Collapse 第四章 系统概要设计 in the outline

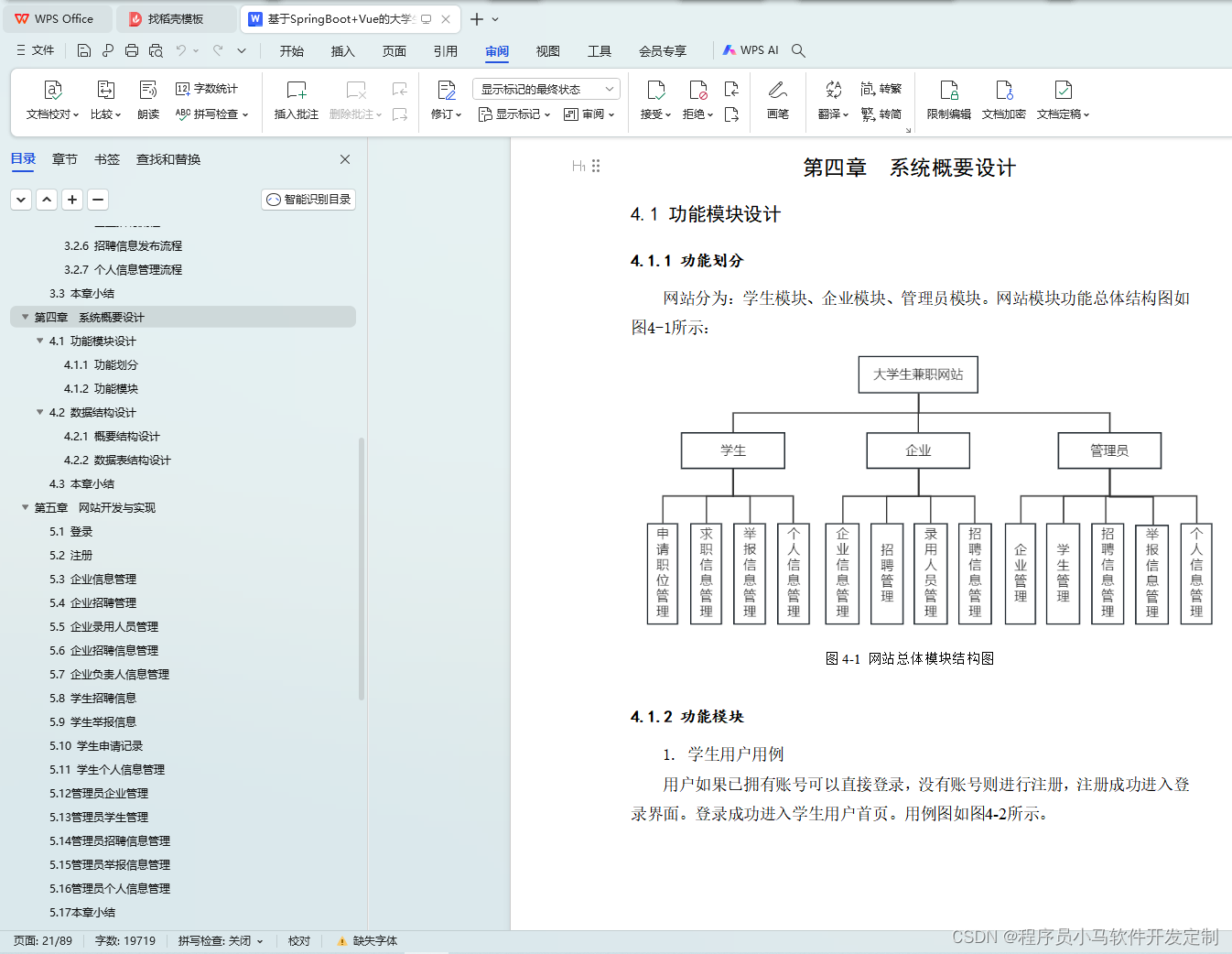point(24,317)
